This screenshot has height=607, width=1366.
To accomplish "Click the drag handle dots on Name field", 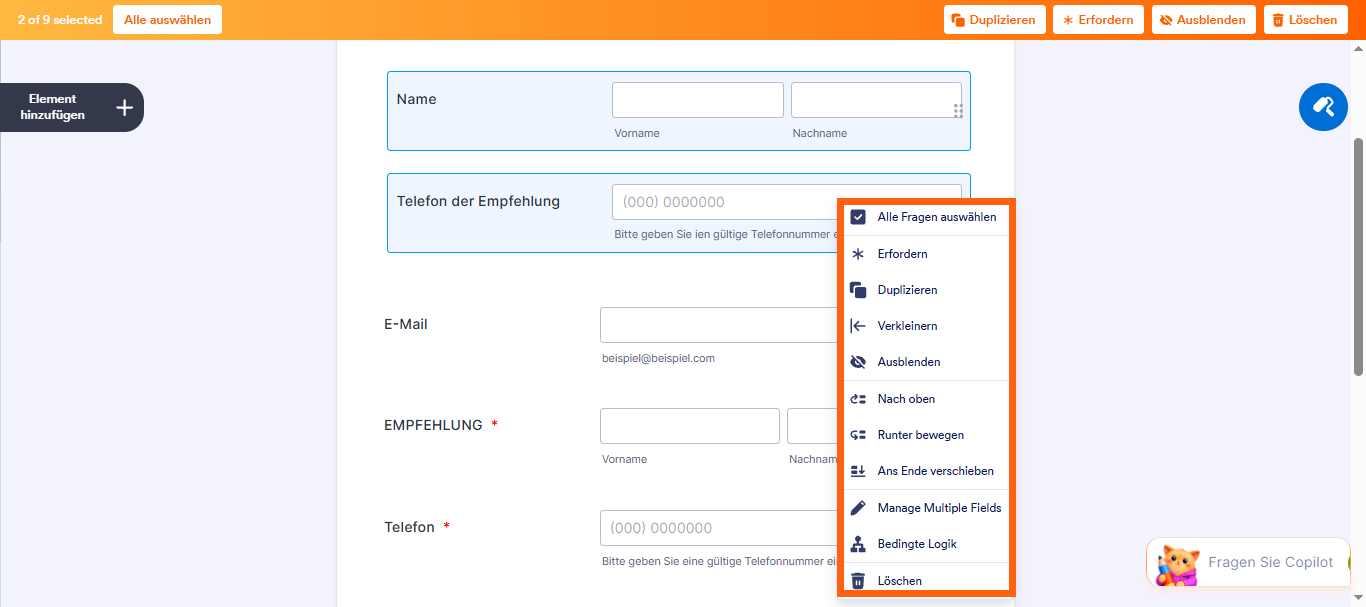I will pos(958,111).
